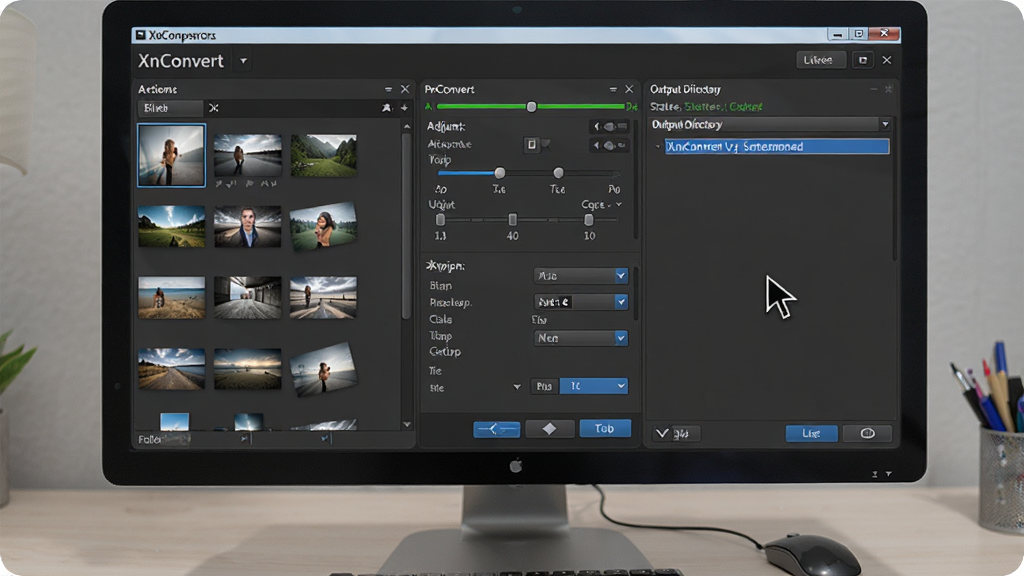Click the blue range slider's first handle

500,173
